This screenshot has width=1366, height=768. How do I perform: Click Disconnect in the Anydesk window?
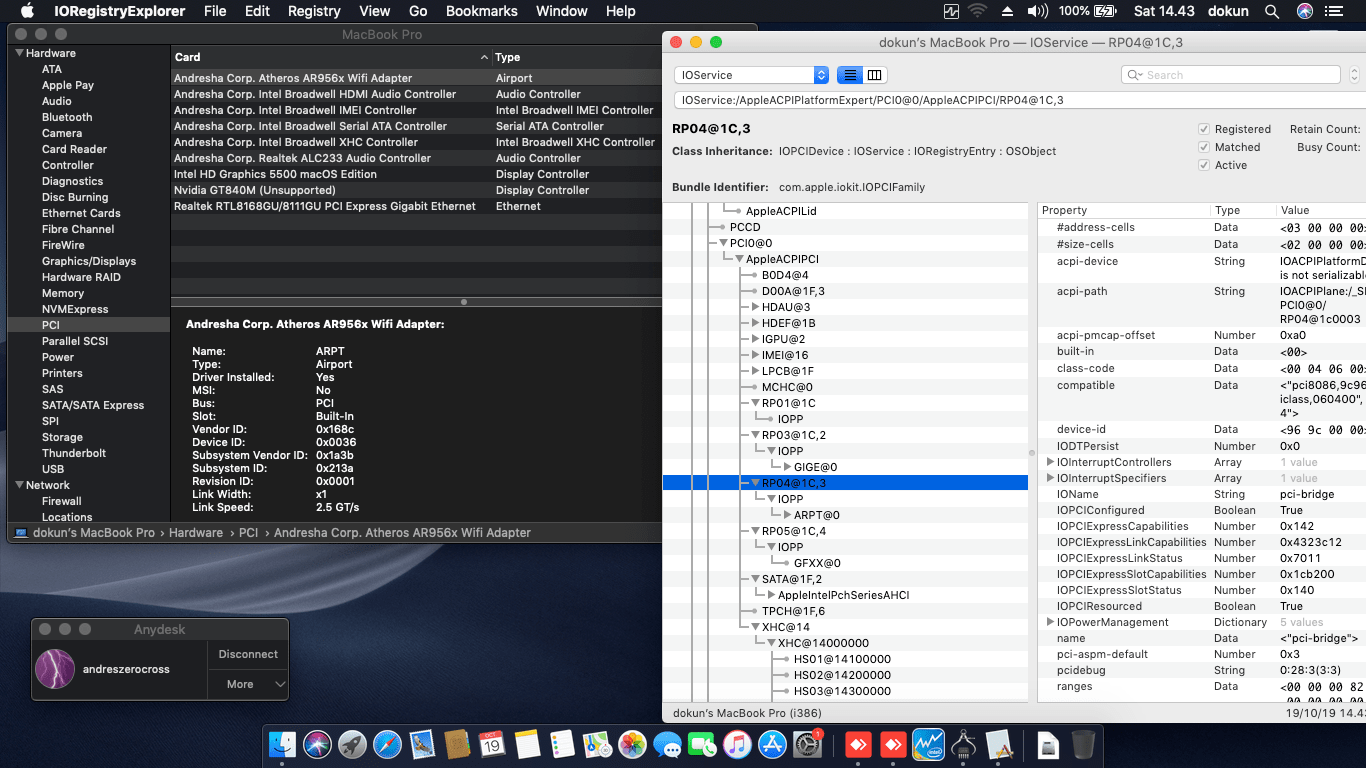click(248, 654)
